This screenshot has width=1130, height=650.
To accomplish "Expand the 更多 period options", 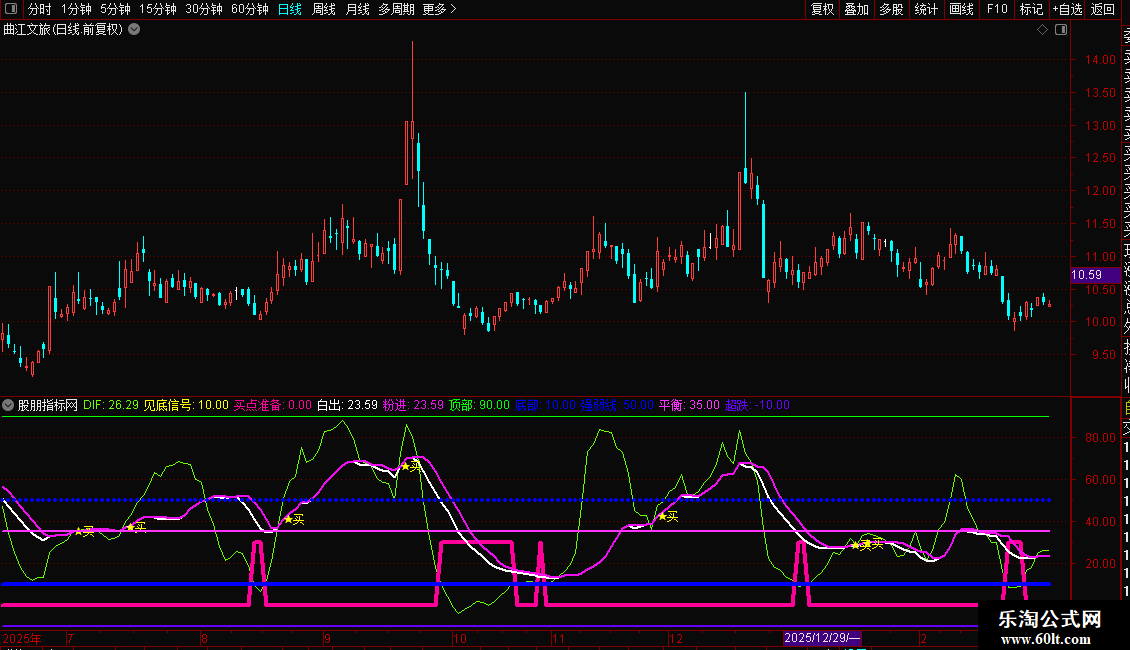I will click(x=439, y=9).
